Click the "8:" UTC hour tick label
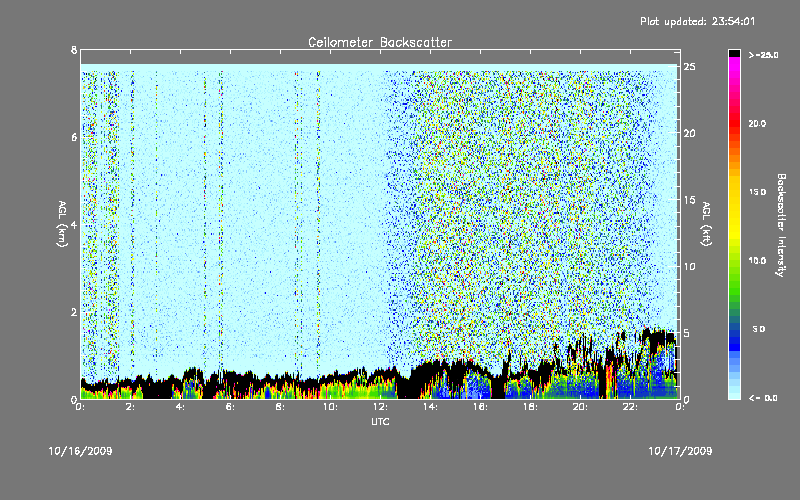The height and width of the screenshot is (500, 800). [281, 407]
